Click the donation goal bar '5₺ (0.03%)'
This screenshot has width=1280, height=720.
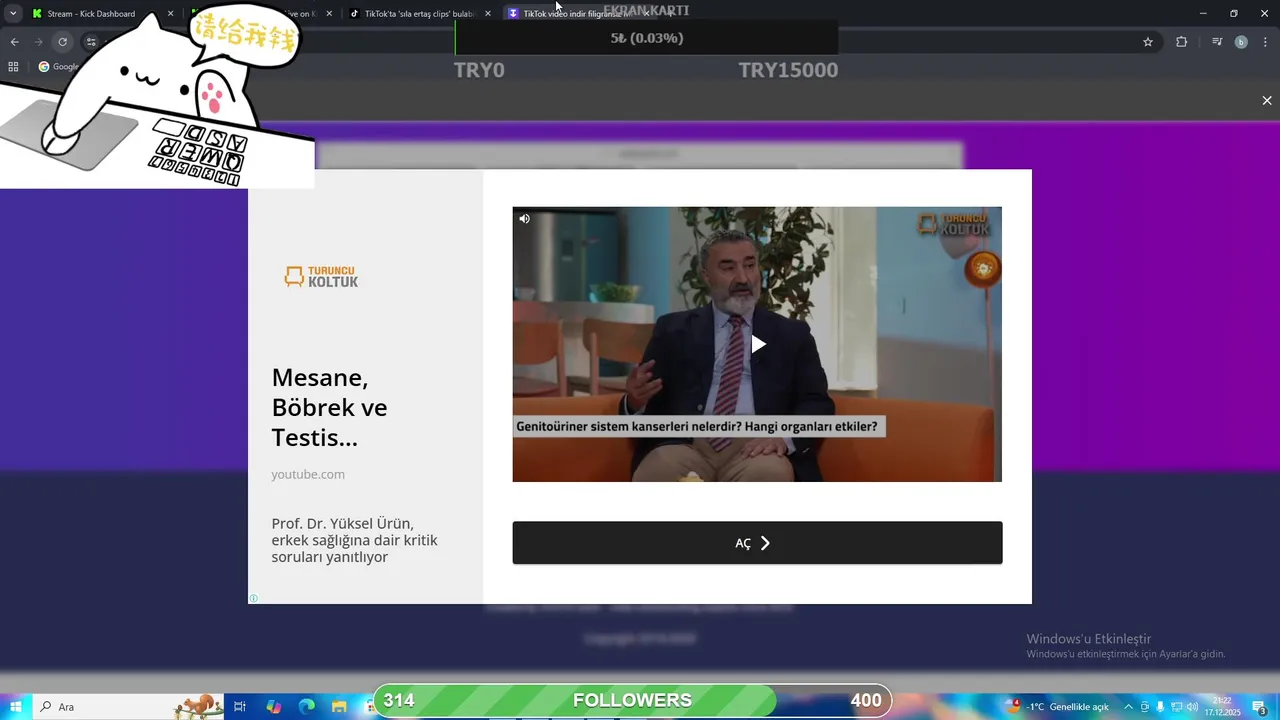pyautogui.click(x=646, y=38)
